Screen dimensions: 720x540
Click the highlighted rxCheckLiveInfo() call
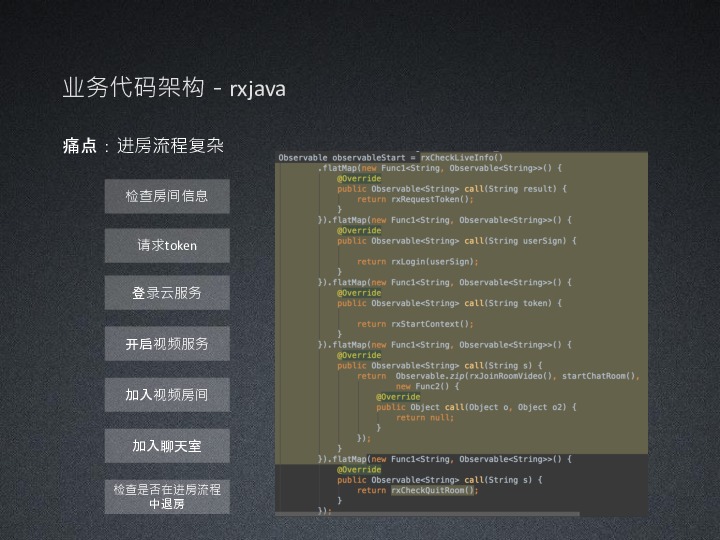(x=461, y=158)
